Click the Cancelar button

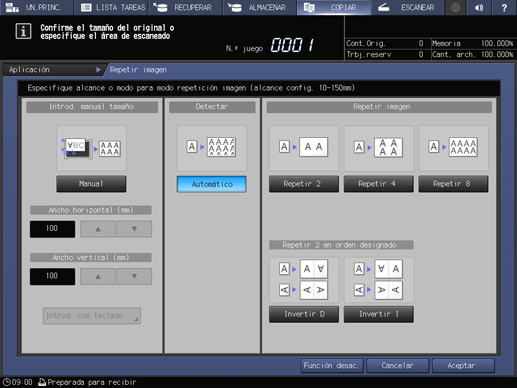click(x=398, y=366)
